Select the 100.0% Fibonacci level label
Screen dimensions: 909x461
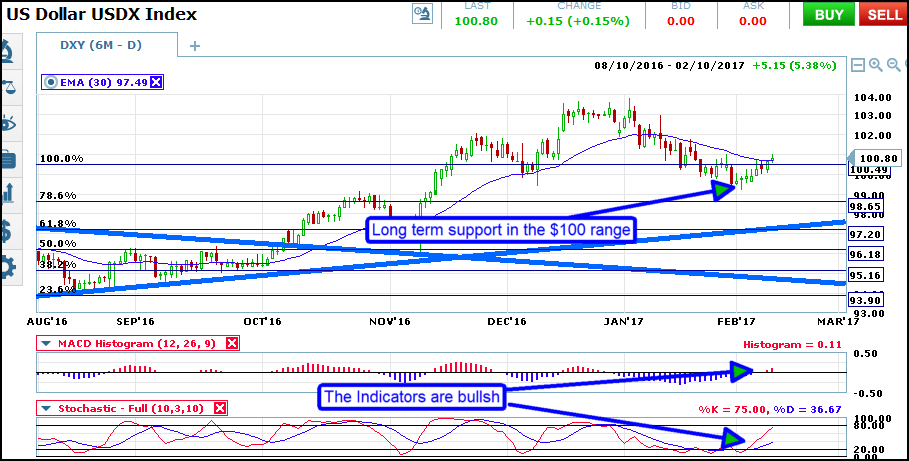61,158
